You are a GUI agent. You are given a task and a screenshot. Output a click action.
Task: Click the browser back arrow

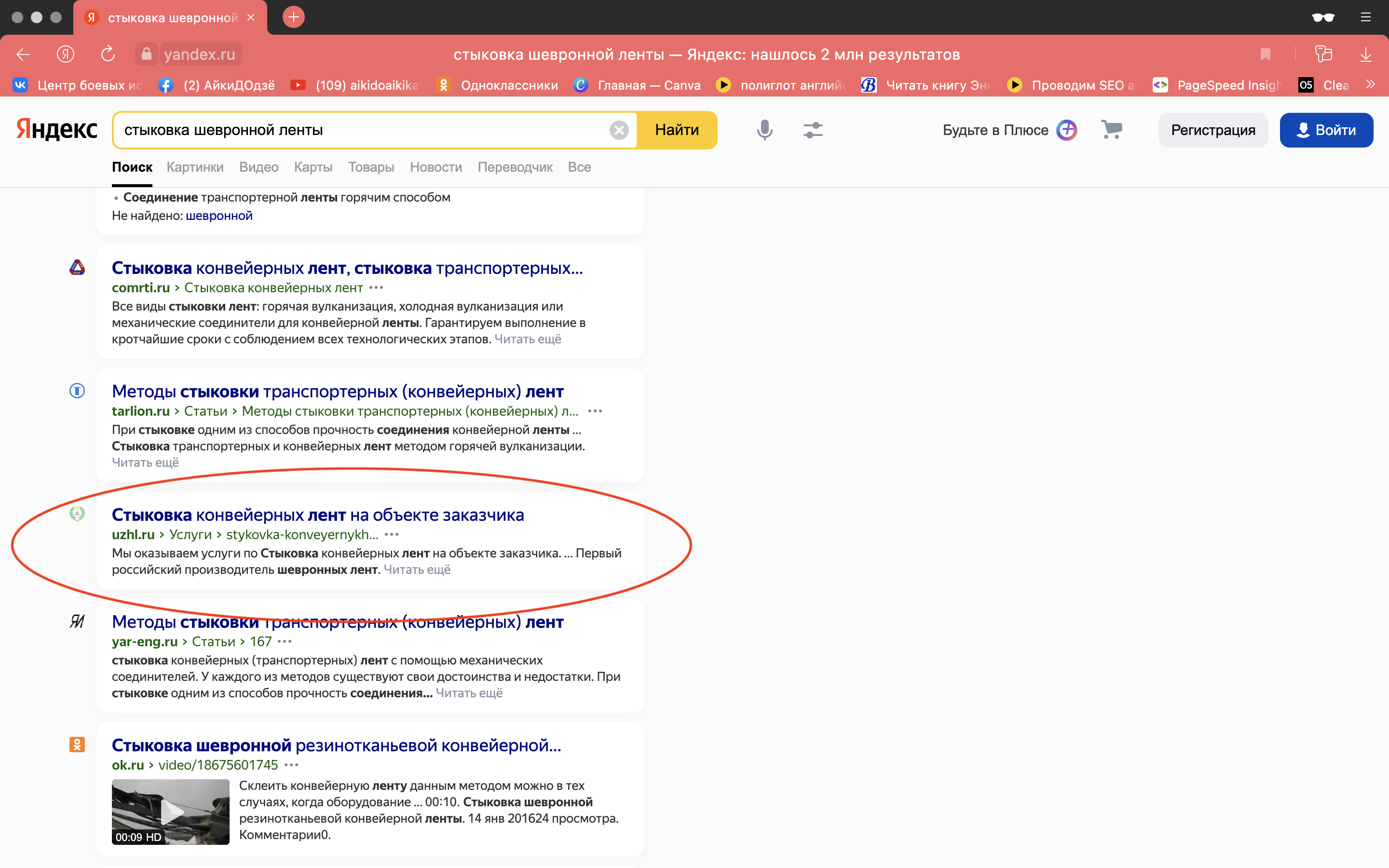point(24,54)
